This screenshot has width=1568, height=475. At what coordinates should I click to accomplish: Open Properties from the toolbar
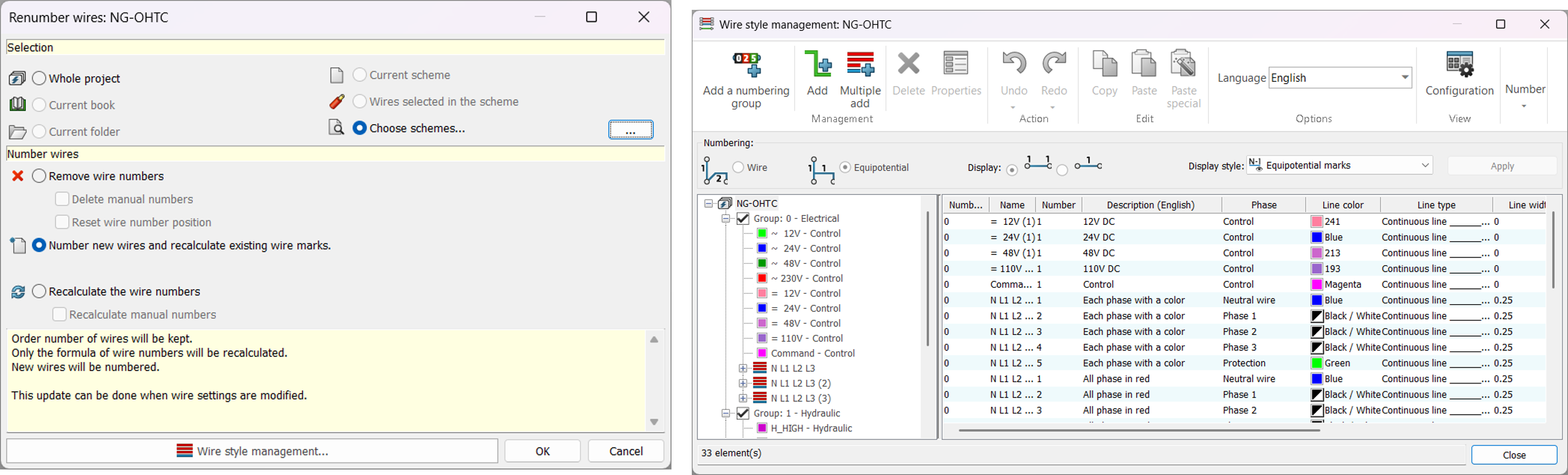956,64
